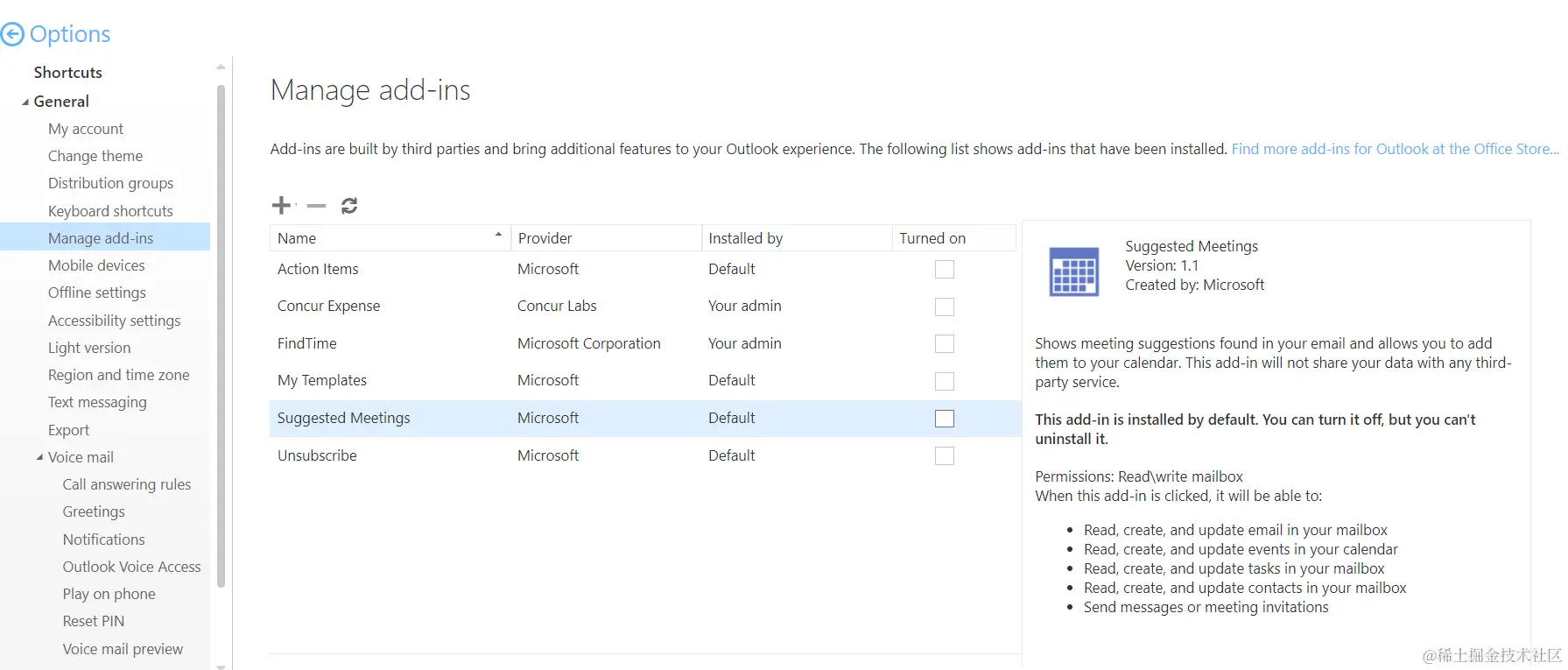Click sidebar scrollbar down arrow
Screen dimensions: 1568x670
coord(221,666)
